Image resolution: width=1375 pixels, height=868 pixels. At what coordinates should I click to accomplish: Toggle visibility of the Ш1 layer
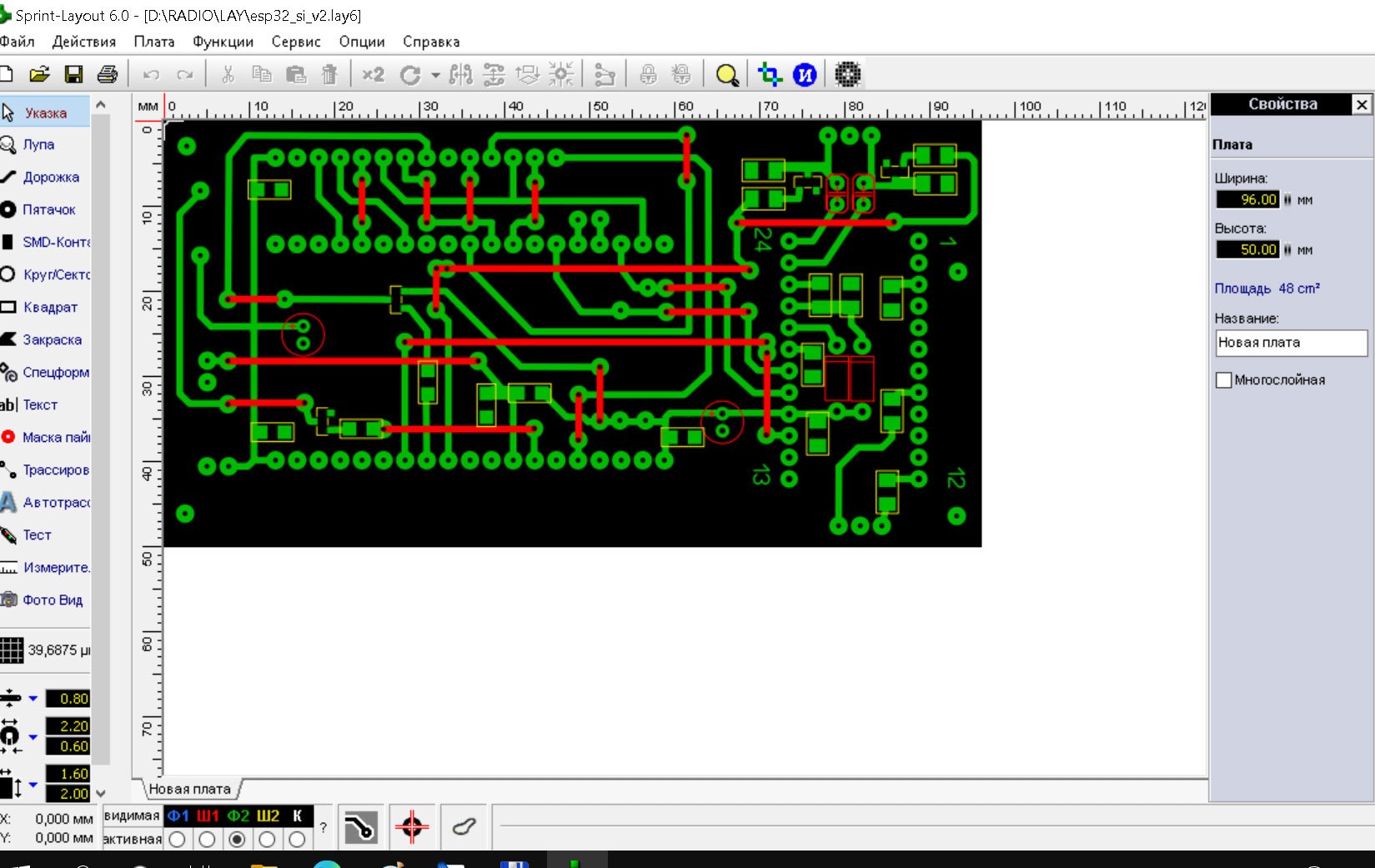click(208, 815)
